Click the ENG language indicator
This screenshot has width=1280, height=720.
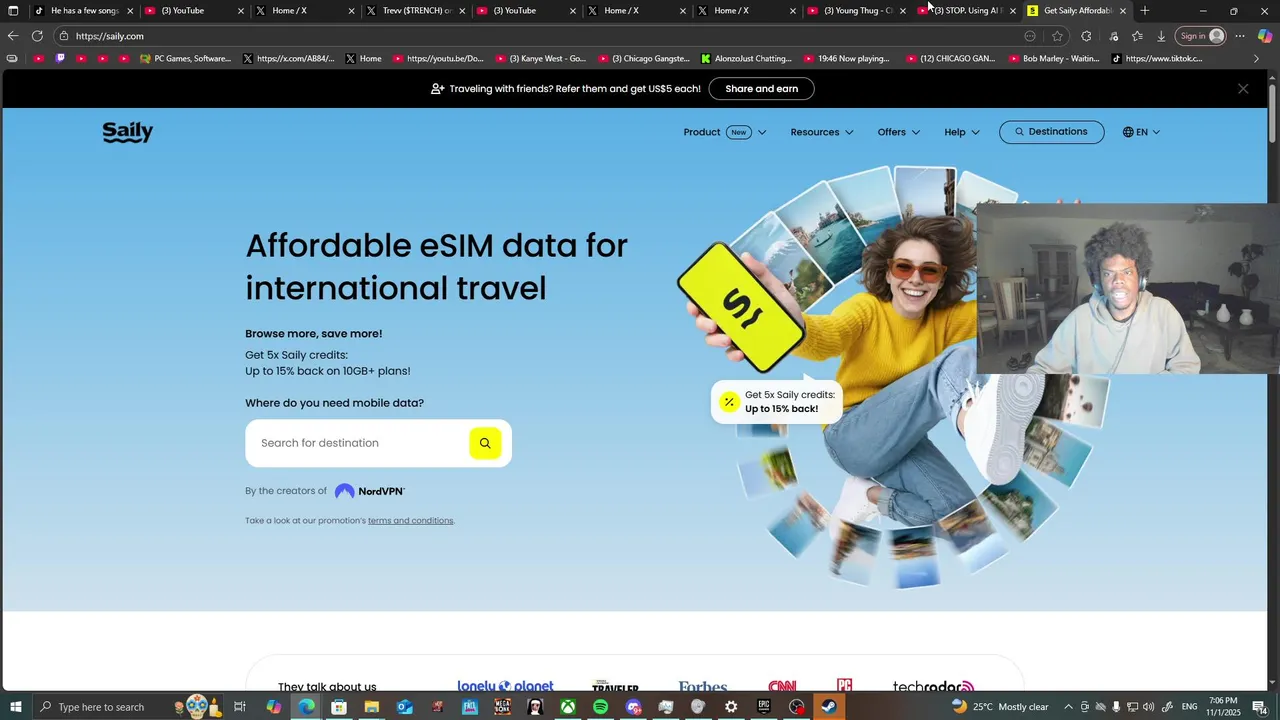click(1189, 707)
